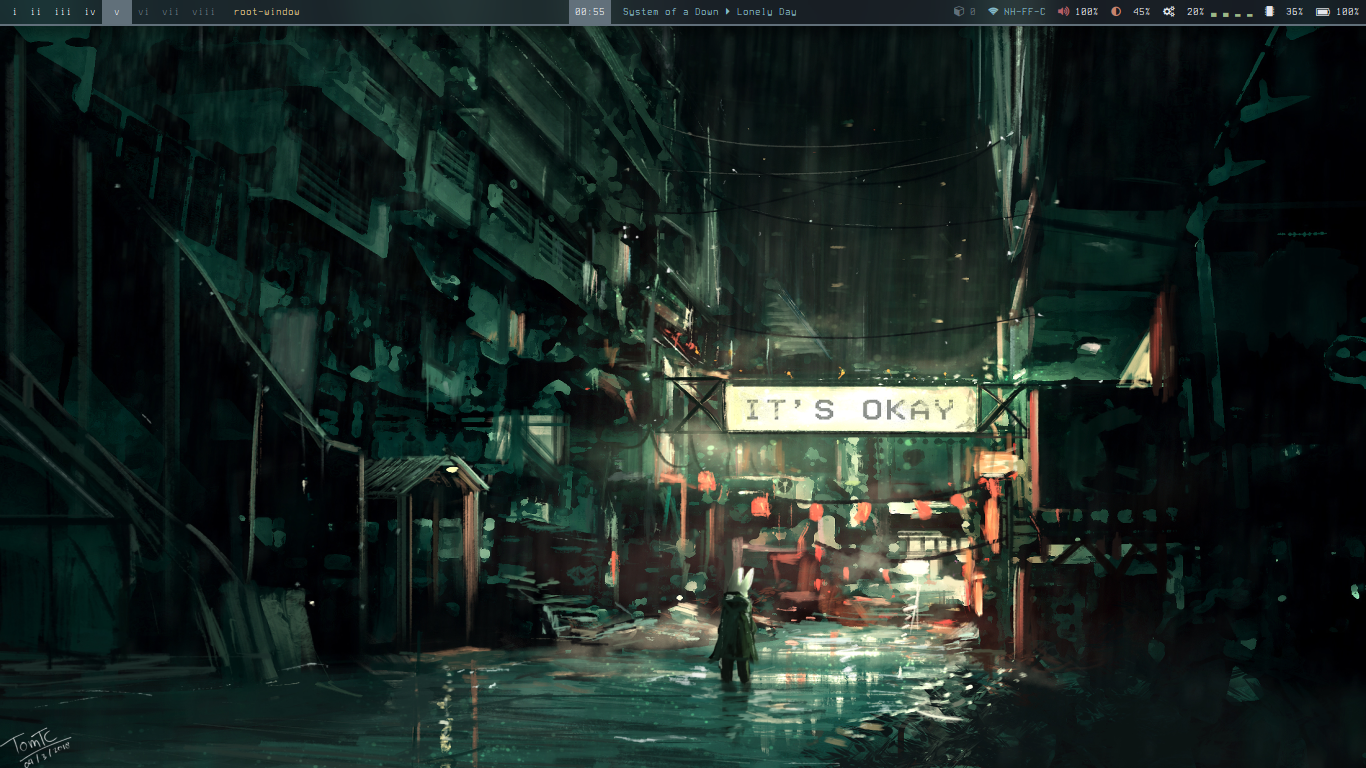Switch to workspace vii
The width and height of the screenshot is (1366, 768).
(x=171, y=12)
